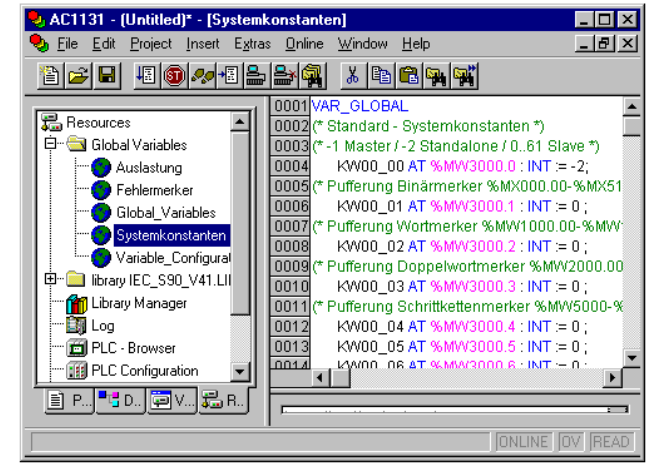Image resolution: width=669 pixels, height=474 pixels.
Task: Open the Fehlermerker variable list
Action: tap(154, 190)
